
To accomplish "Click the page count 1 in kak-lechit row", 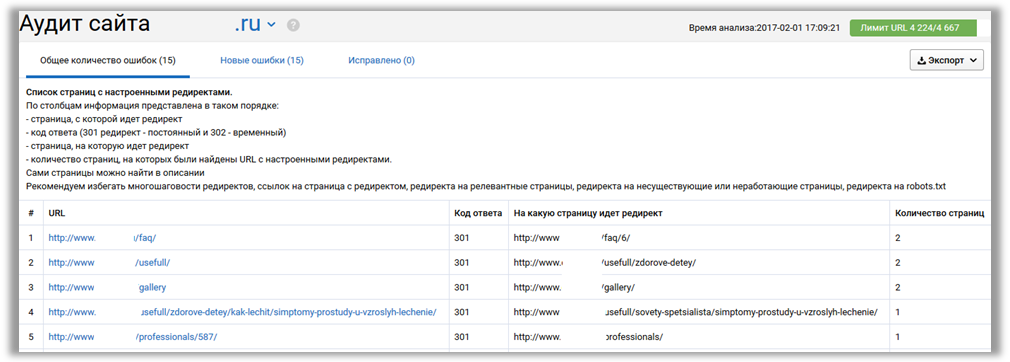I will 897,312.
